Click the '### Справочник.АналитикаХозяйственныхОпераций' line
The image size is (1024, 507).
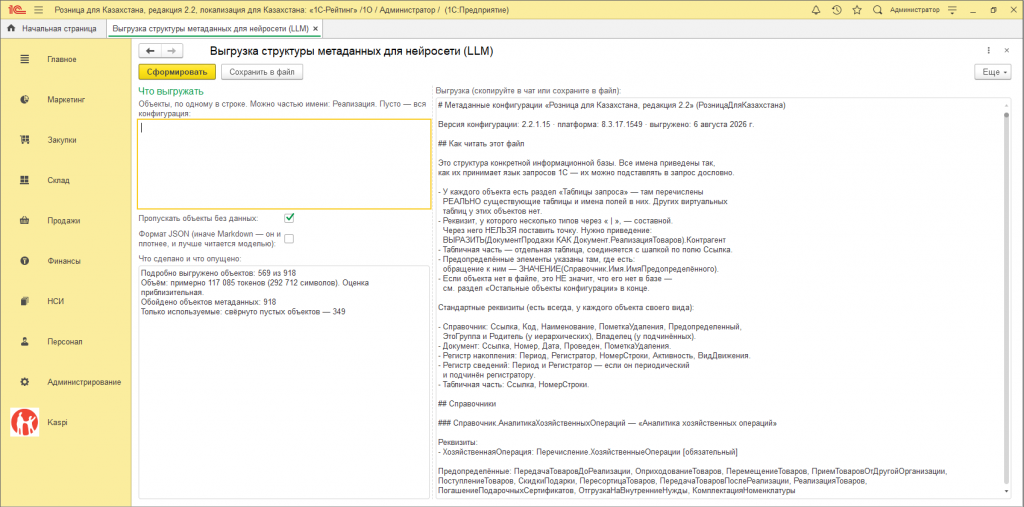607,423
